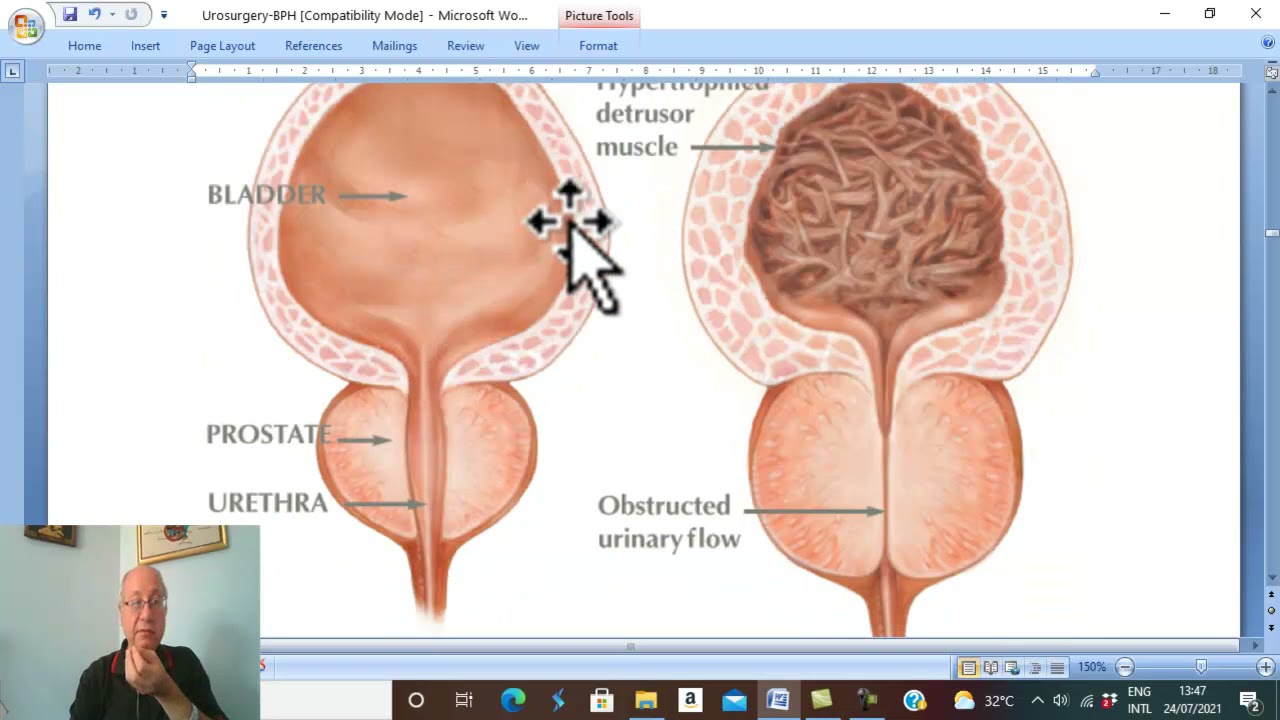
Task: Open the camera recorder app on taskbar
Action: tap(866, 700)
